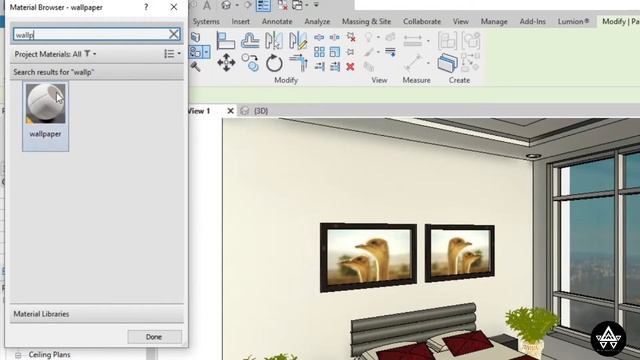Select the Rotate tool
640x360 pixels.
[274, 63]
